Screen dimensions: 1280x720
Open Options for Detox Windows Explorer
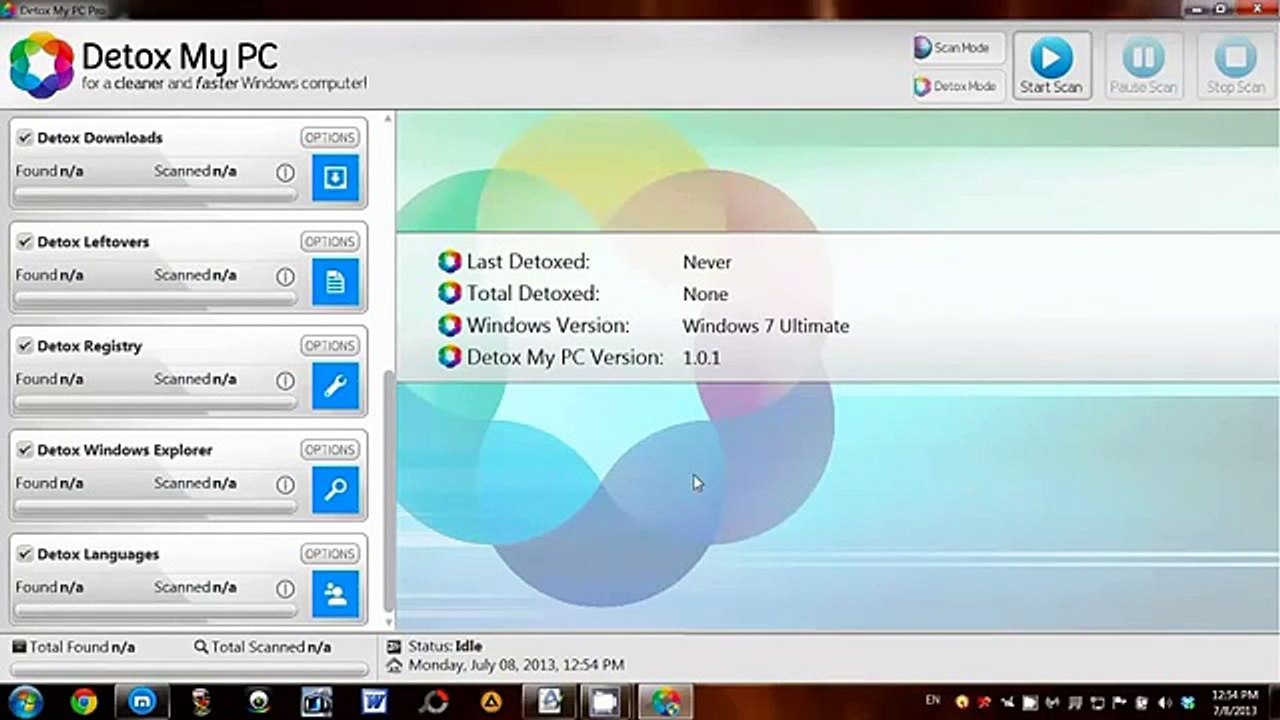tap(329, 450)
